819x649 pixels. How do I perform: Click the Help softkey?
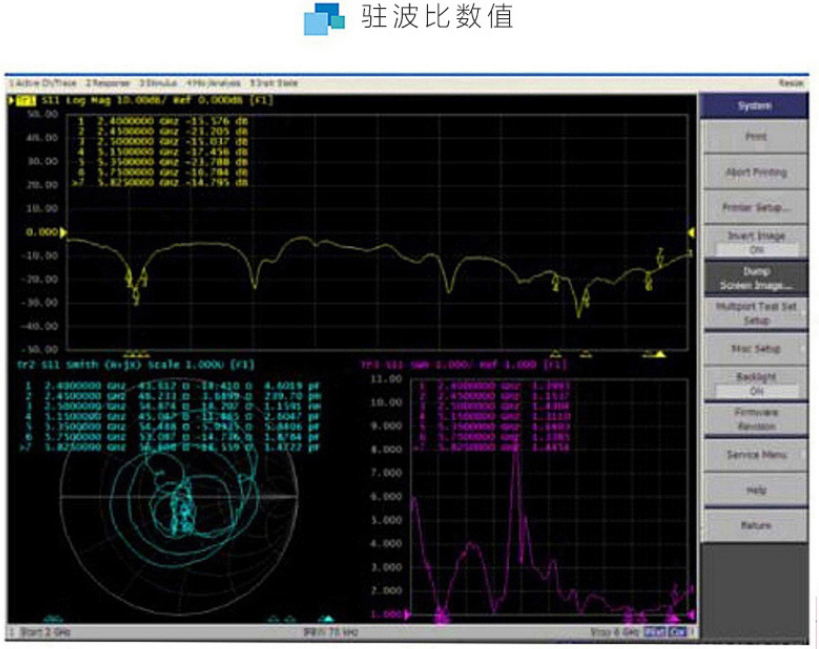click(755, 490)
